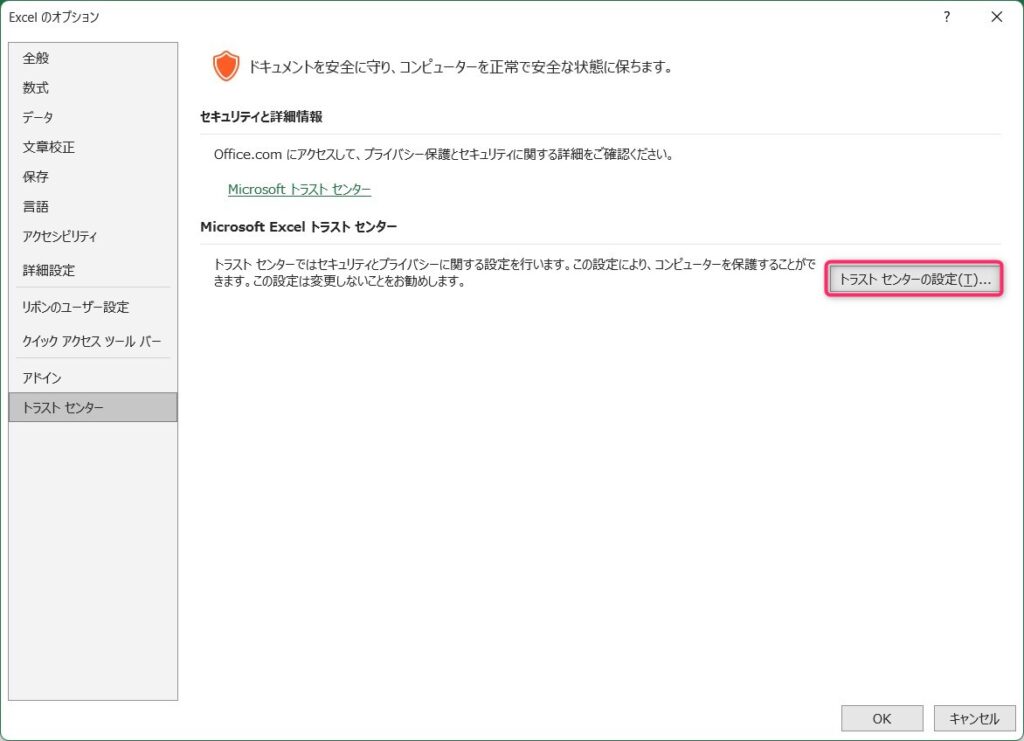Open リボンのユーザー設定 page
Image resolution: width=1024 pixels, height=741 pixels.
coord(75,307)
